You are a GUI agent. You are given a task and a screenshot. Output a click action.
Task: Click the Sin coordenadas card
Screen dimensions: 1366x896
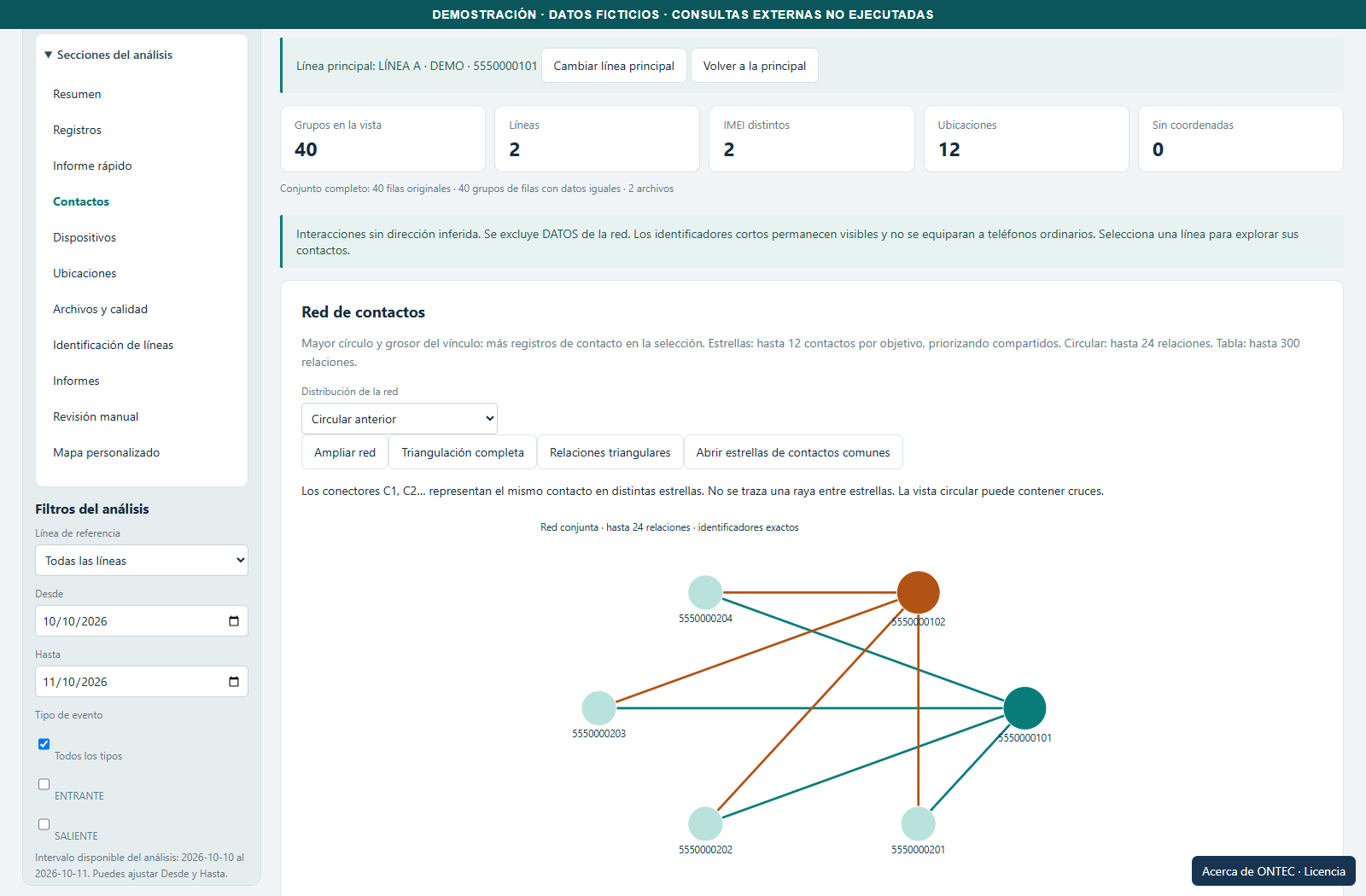tap(1240, 139)
